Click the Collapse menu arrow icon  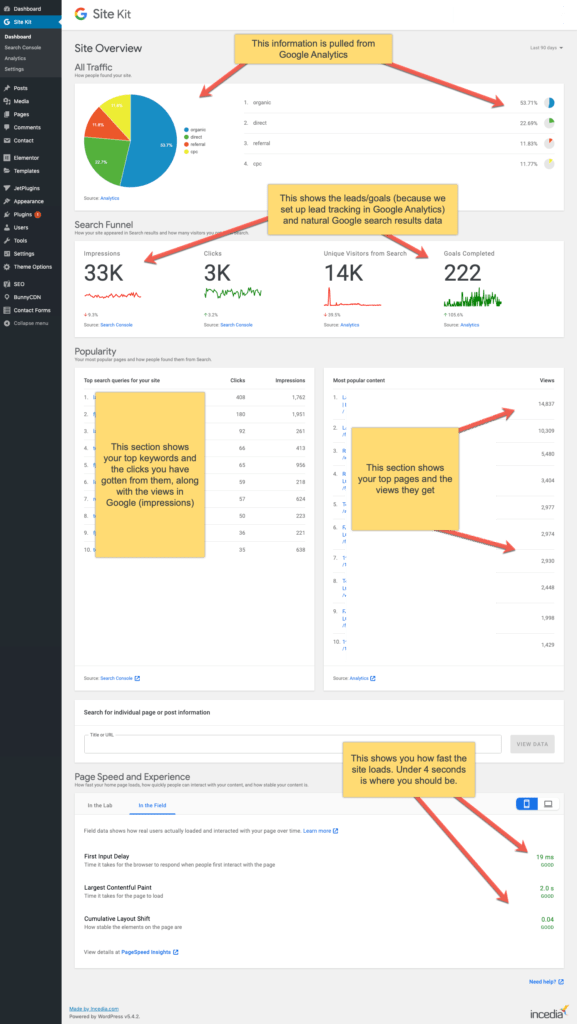(x=7, y=323)
